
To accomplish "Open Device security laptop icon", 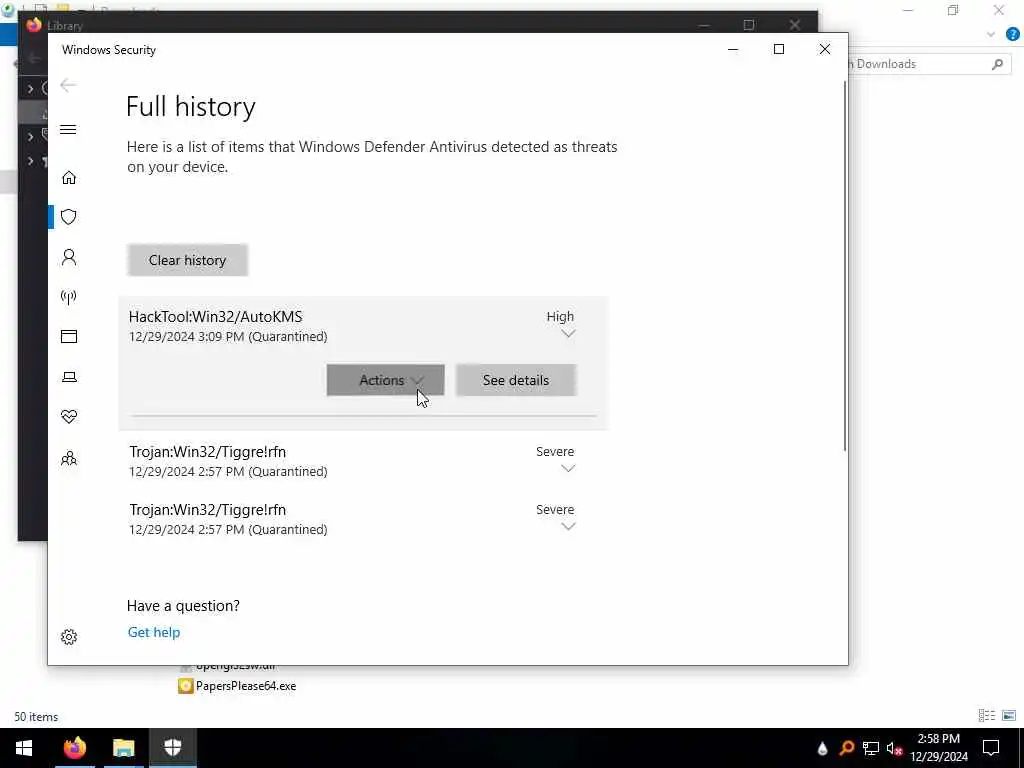I will (69, 377).
